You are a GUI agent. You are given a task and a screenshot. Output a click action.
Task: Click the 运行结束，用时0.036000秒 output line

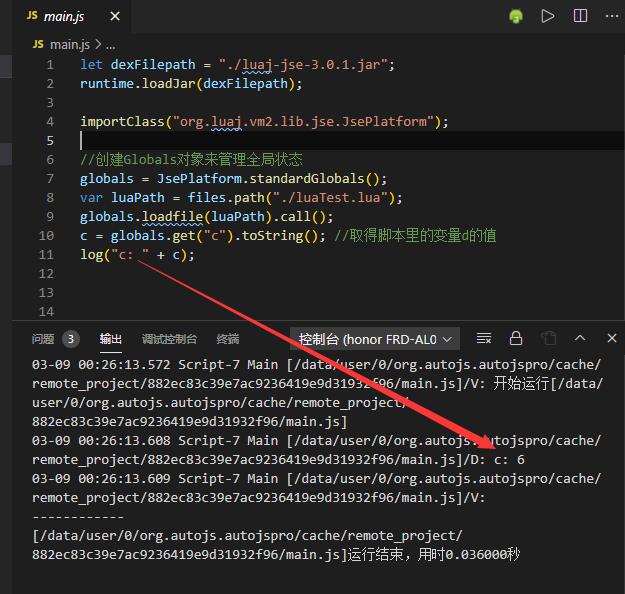(x=434, y=555)
